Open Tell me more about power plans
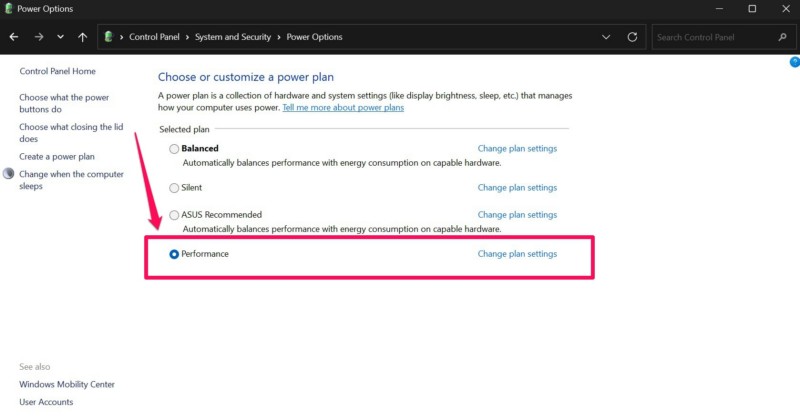Viewport: 800px width, 420px height. (x=343, y=107)
